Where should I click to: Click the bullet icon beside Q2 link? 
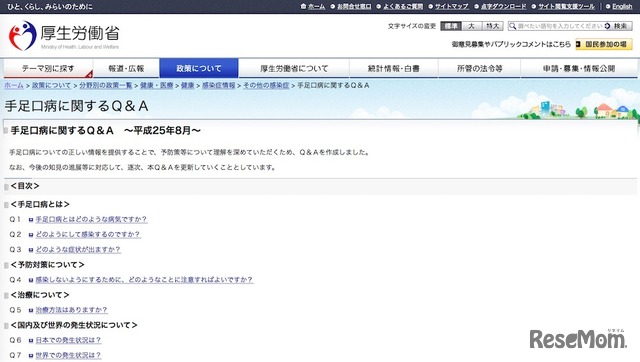[31, 235]
